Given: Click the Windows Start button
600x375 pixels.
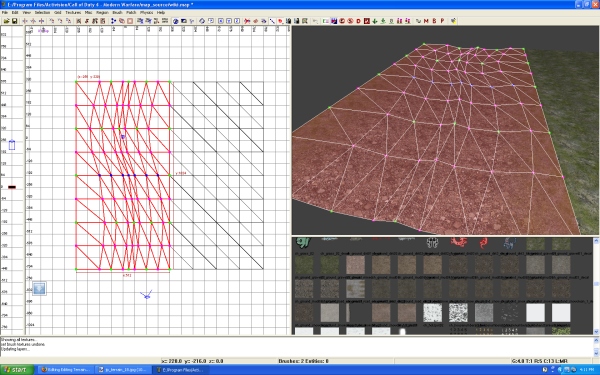Looking at the screenshot, I should (x=17, y=370).
